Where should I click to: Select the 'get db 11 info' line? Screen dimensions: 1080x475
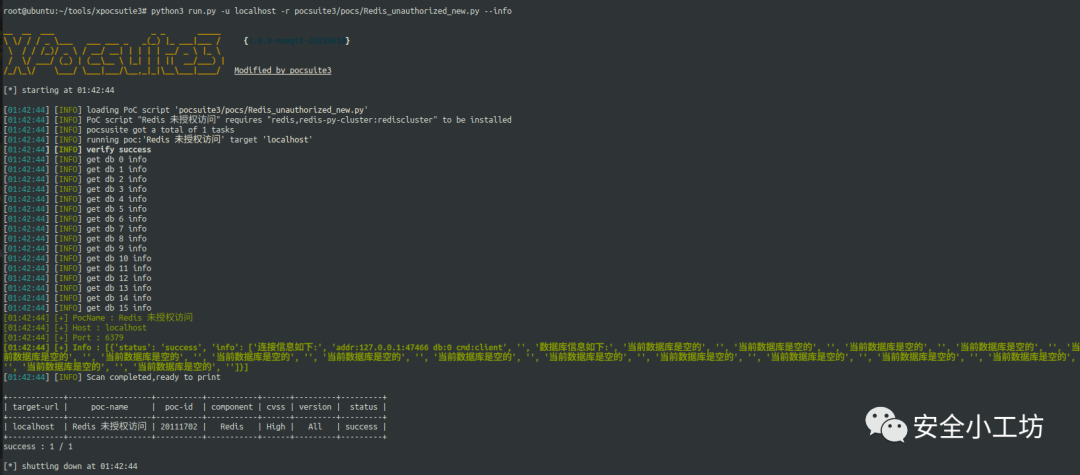(77, 268)
